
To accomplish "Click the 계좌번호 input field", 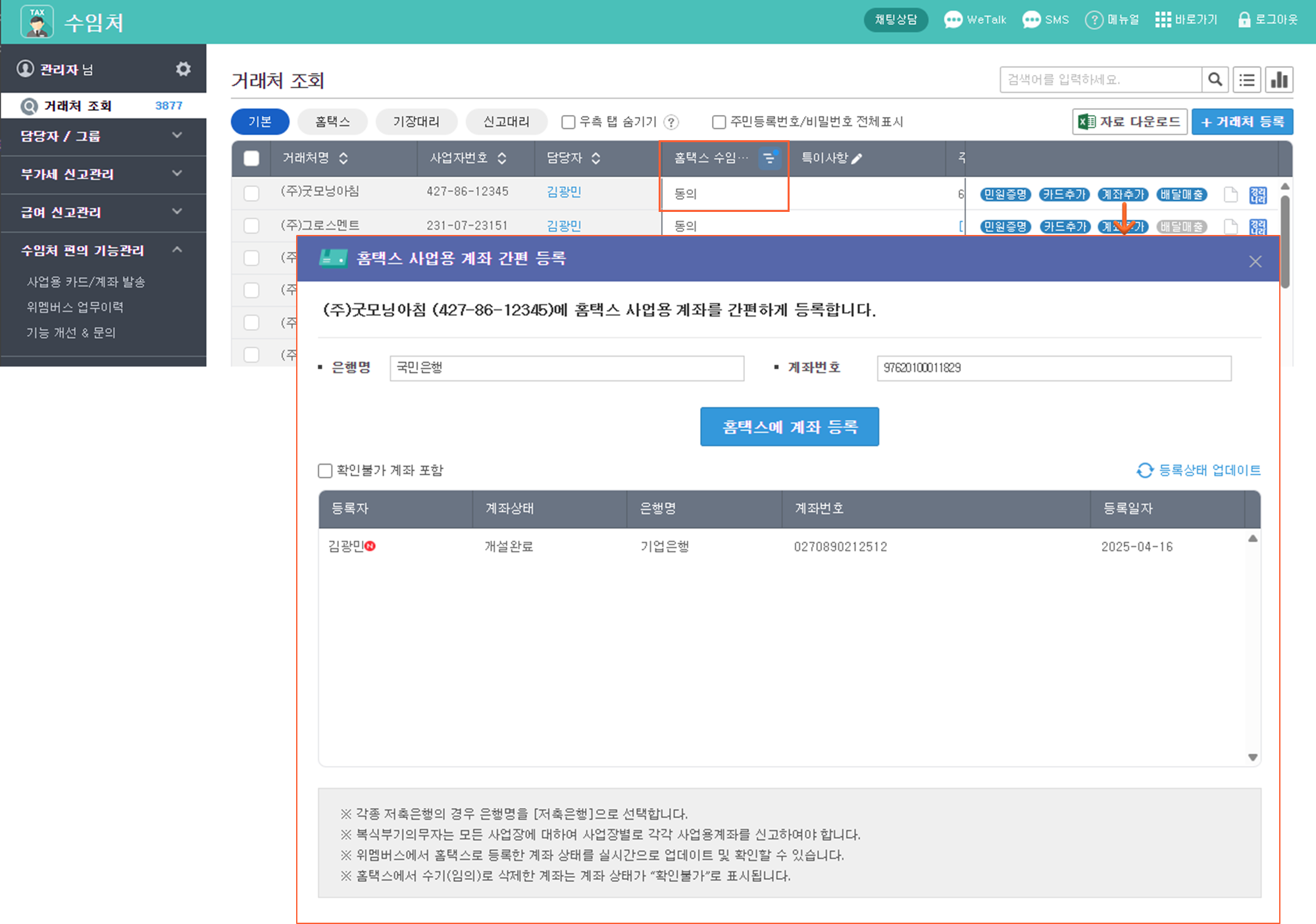I will pos(1053,368).
